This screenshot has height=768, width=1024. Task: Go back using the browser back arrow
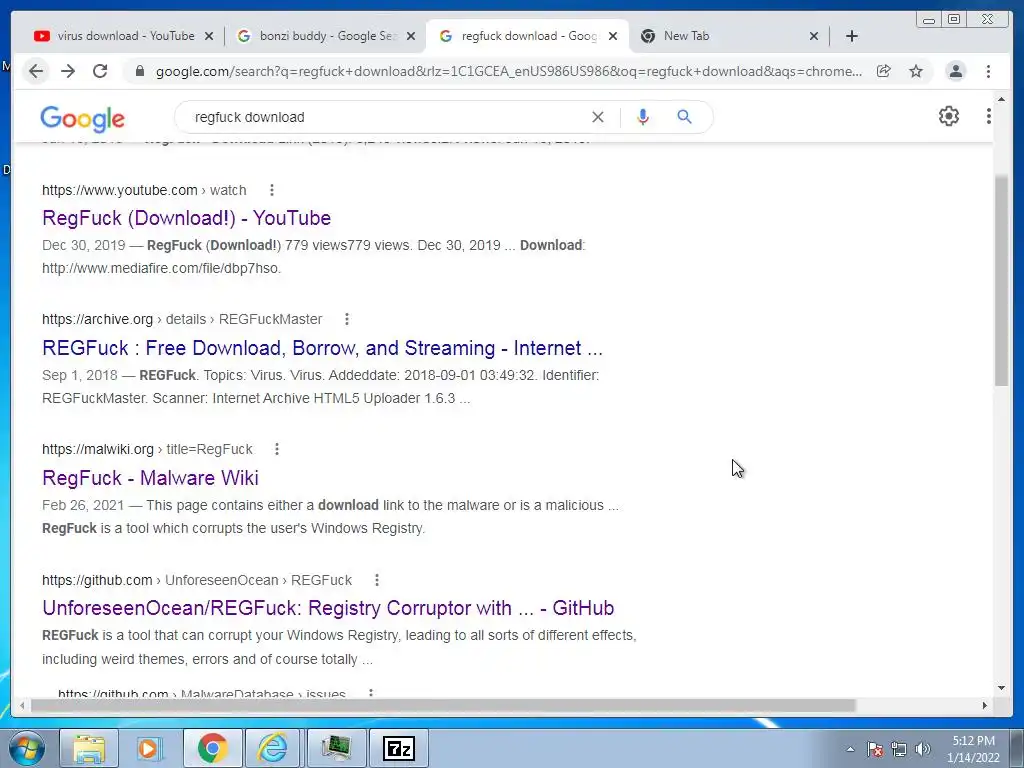(x=36, y=71)
